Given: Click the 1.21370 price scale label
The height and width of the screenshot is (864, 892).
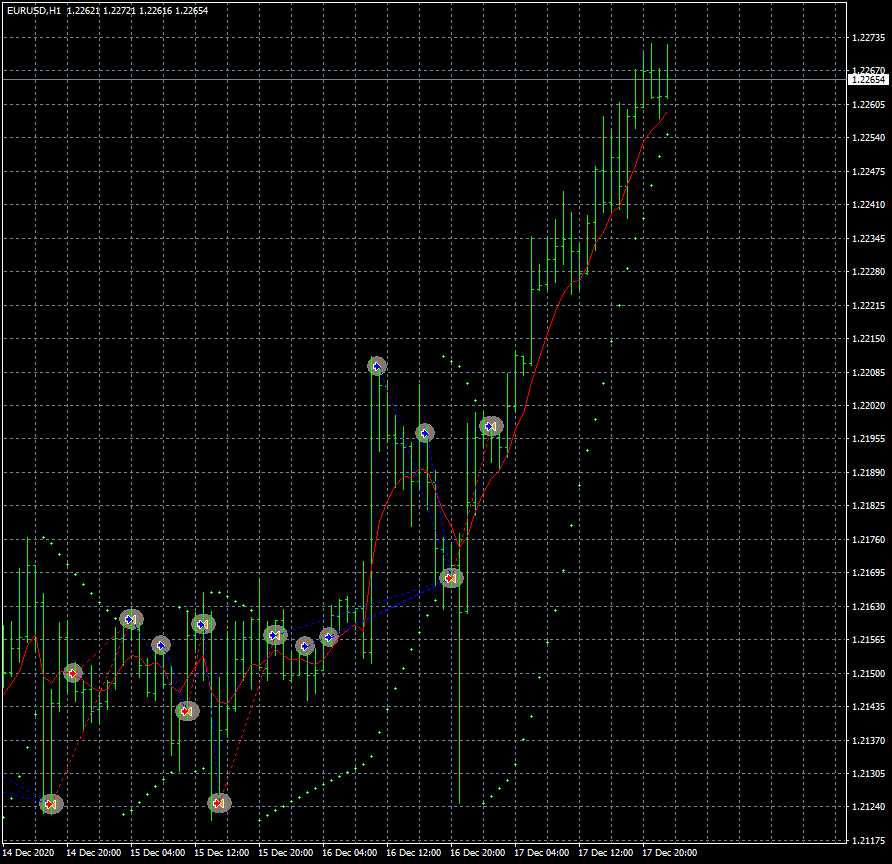Looking at the screenshot, I should [x=869, y=740].
